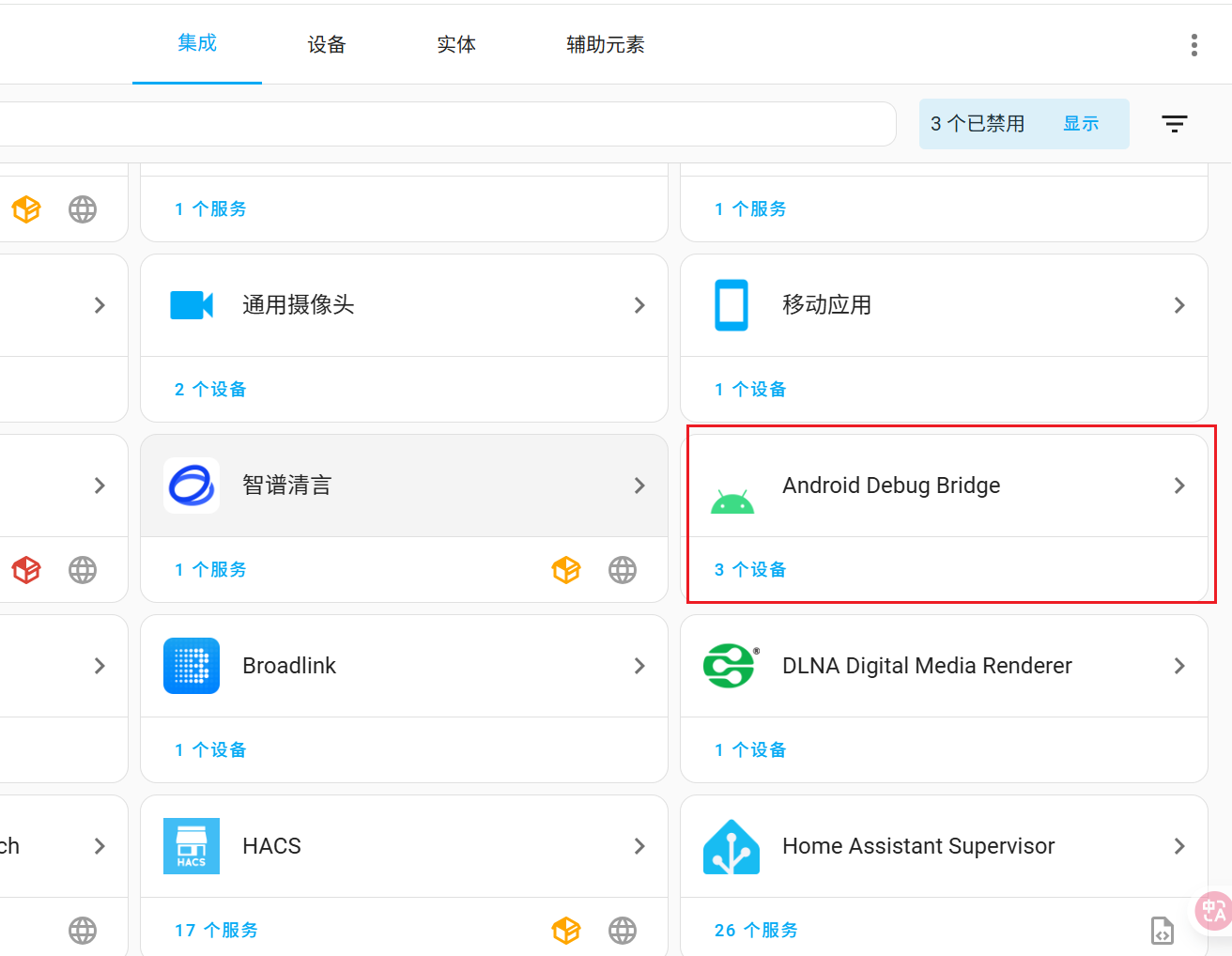Expand the DLNA Digital Media Renderer chevron
This screenshot has height=956, width=1232.
[1179, 666]
